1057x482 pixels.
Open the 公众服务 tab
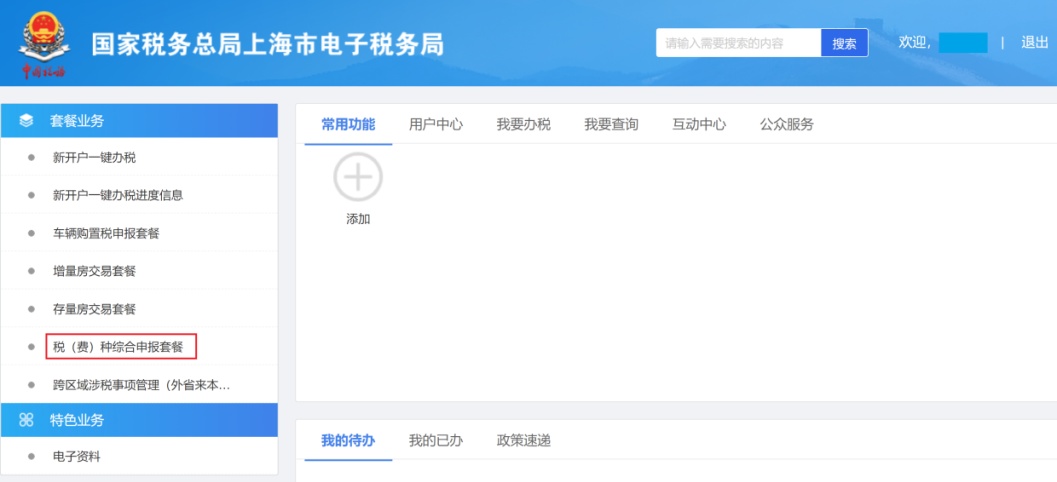787,125
